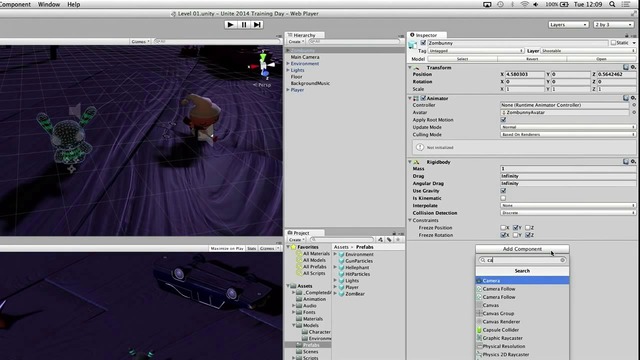Click Maximize on Play button

pyautogui.click(x=227, y=248)
